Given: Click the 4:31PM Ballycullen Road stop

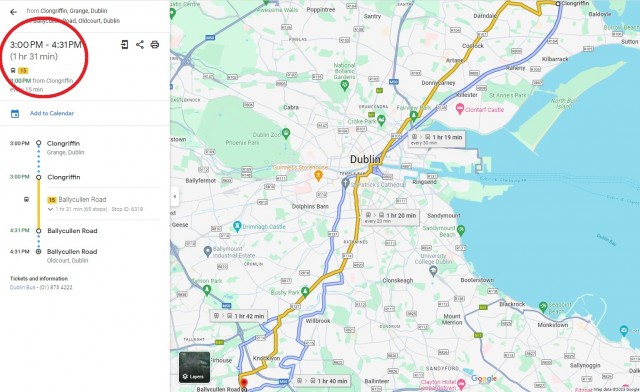Looking at the screenshot, I should click(72, 231).
